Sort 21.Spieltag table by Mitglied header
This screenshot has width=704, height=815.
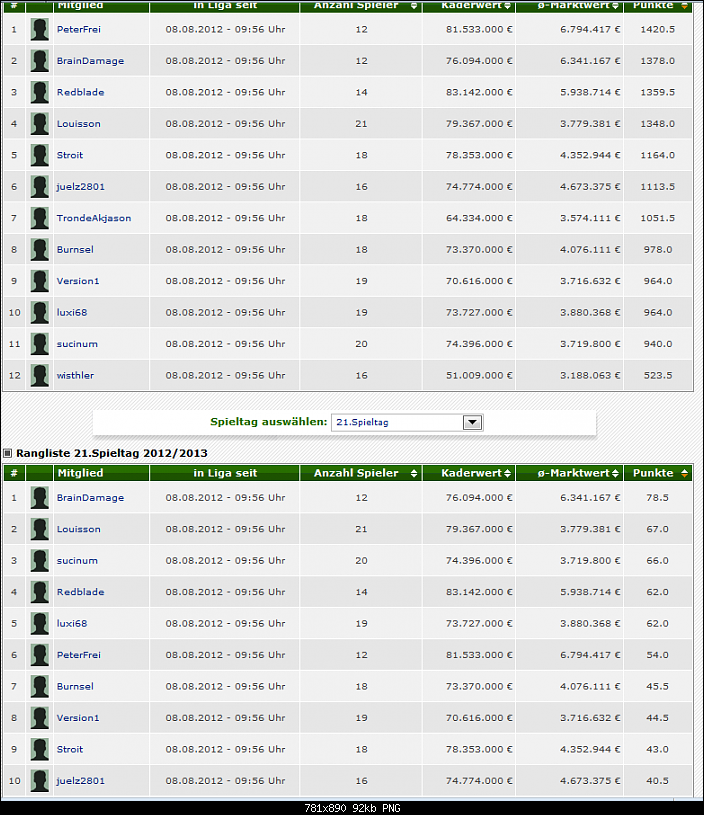click(x=79, y=473)
